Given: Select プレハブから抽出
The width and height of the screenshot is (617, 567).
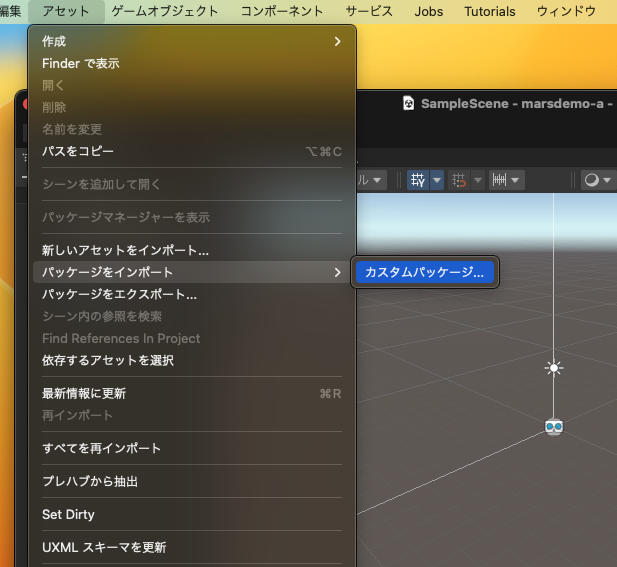Looking at the screenshot, I should pyautogui.click(x=192, y=481).
